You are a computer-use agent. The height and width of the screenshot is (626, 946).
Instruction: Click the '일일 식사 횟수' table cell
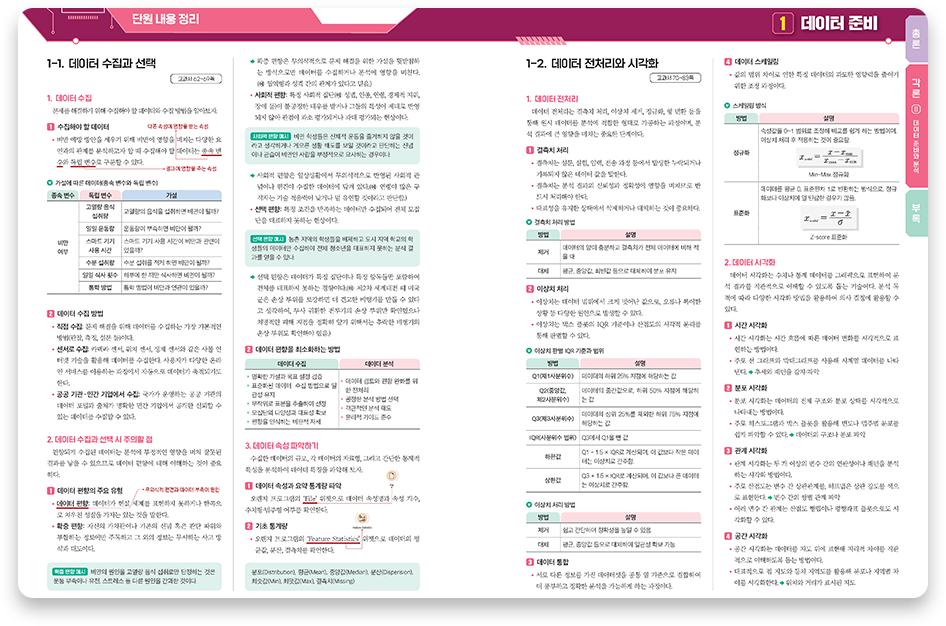pos(100,275)
